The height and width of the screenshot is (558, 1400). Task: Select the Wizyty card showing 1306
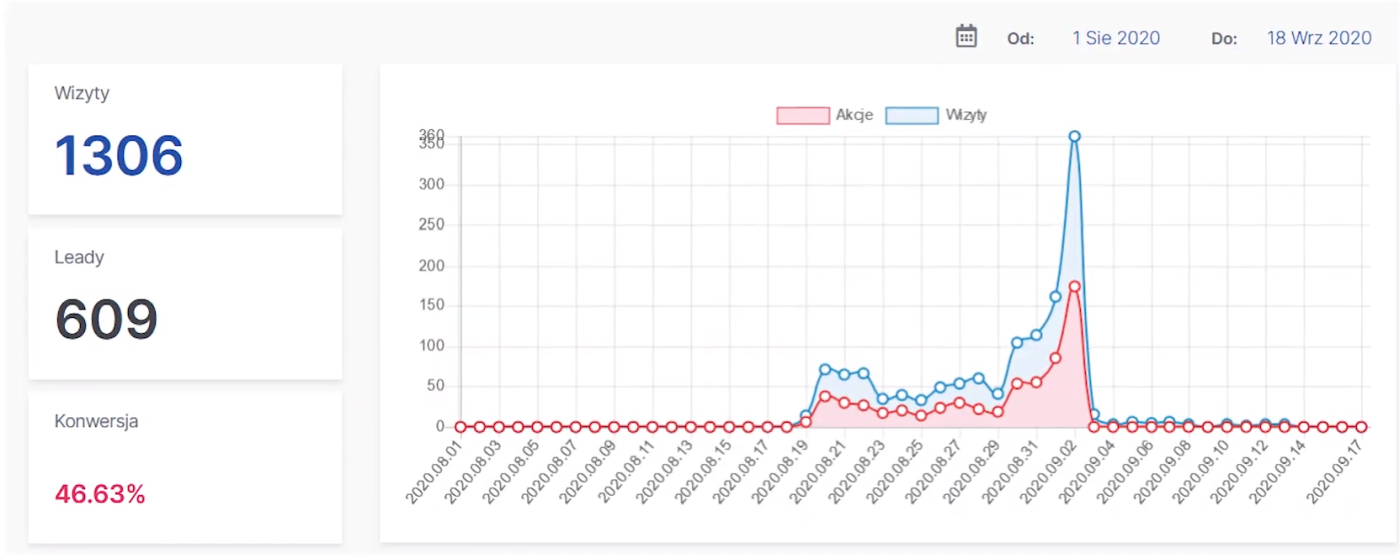(x=185, y=140)
